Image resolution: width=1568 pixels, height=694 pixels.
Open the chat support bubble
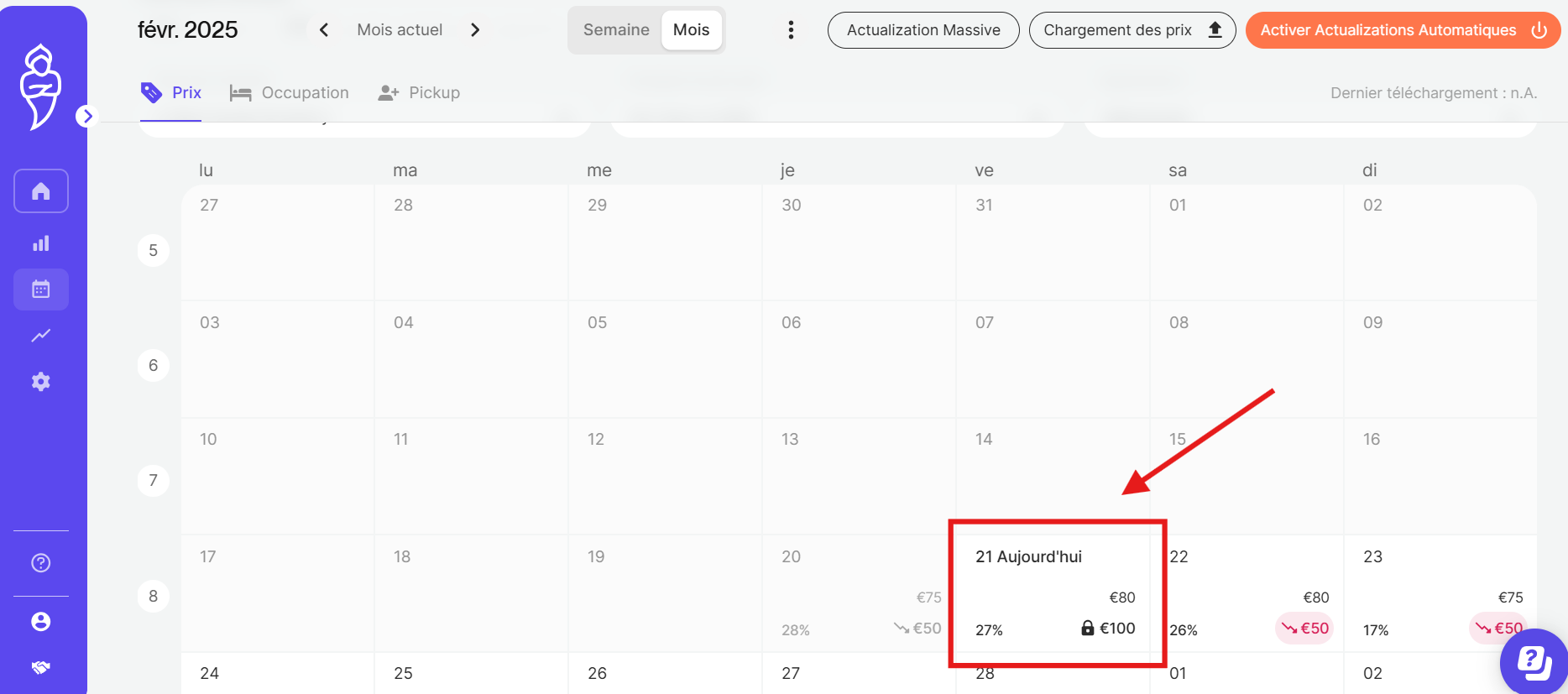(1534, 662)
